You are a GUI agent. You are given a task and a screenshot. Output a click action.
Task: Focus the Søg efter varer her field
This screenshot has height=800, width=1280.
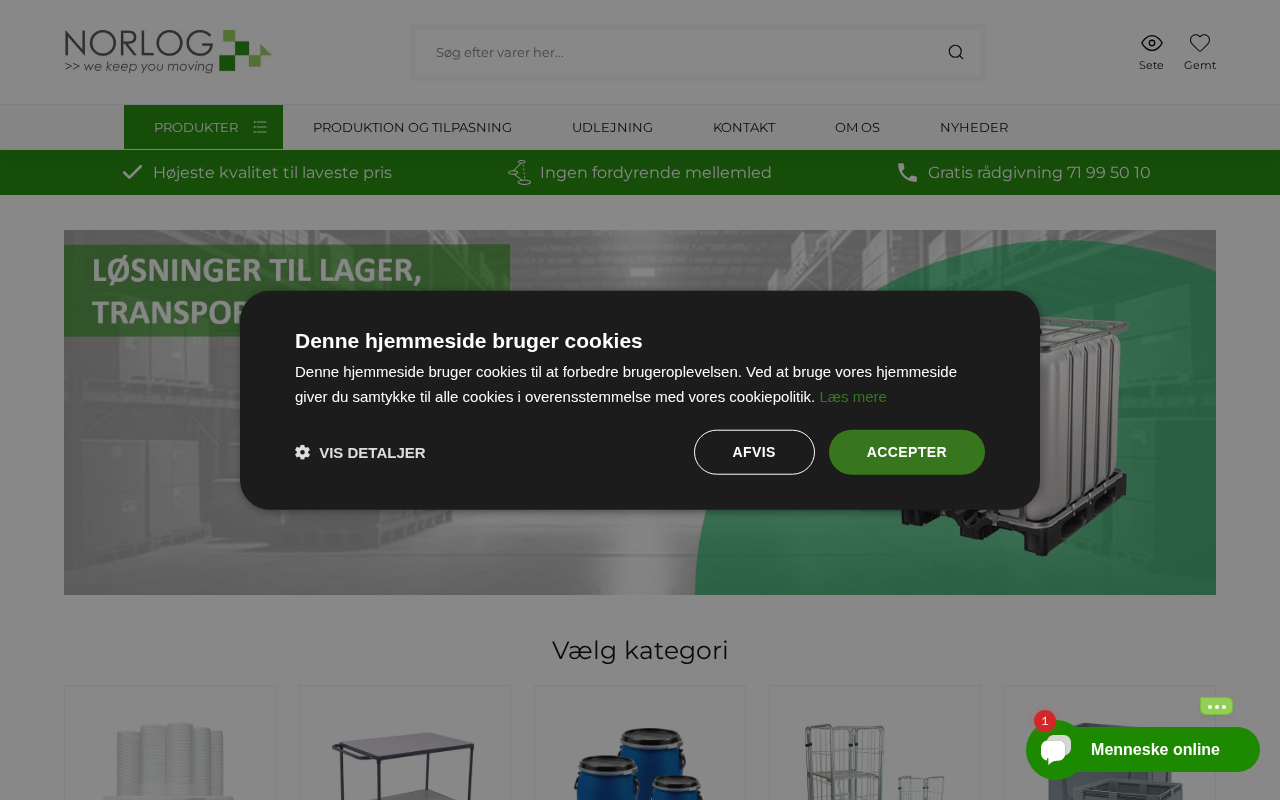(x=680, y=52)
